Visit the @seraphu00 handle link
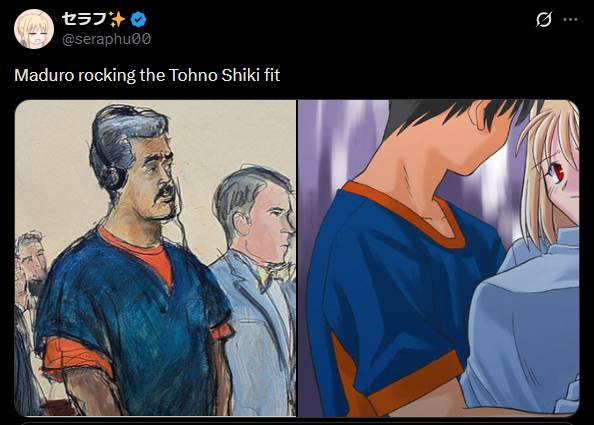This screenshot has width=594, height=425. point(106,39)
